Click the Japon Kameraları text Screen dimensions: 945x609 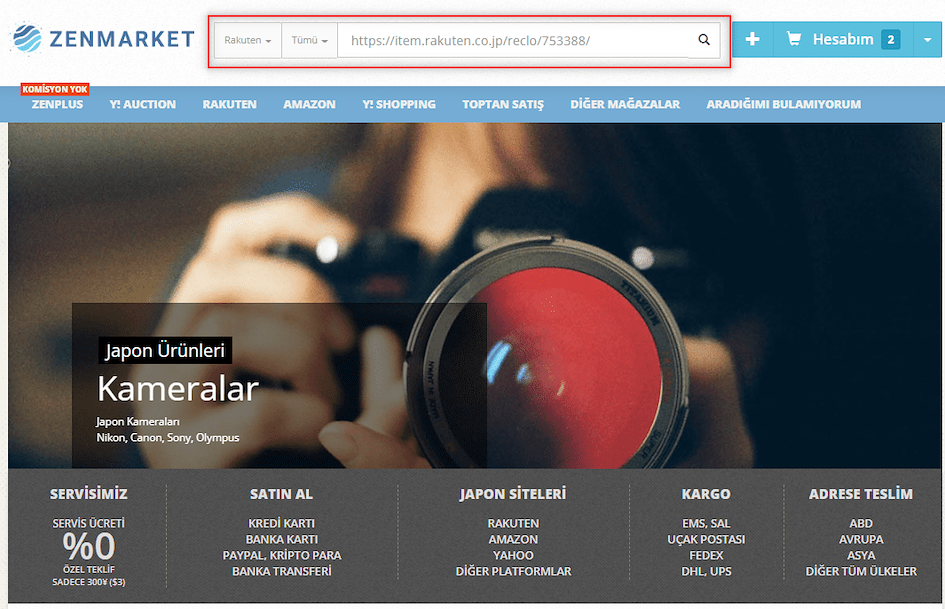[x=137, y=421]
